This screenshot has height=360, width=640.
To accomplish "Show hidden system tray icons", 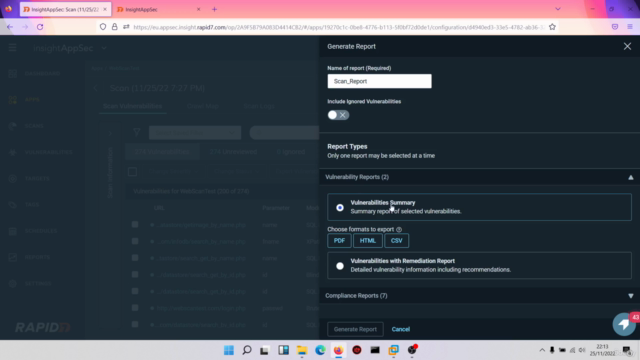I will (x=542, y=350).
